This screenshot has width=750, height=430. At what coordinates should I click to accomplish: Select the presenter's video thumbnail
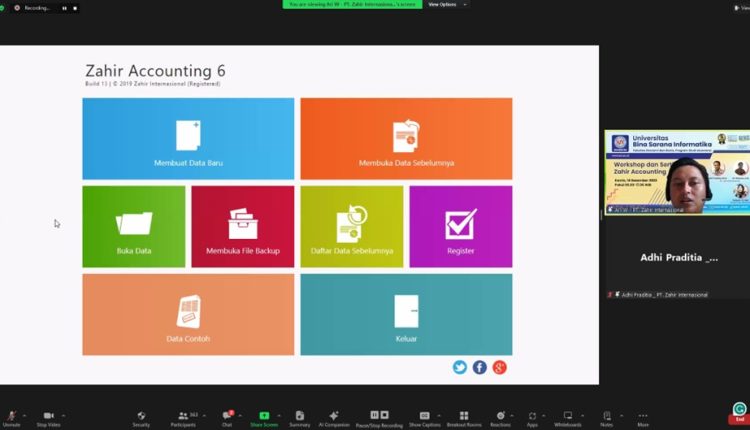click(x=677, y=172)
